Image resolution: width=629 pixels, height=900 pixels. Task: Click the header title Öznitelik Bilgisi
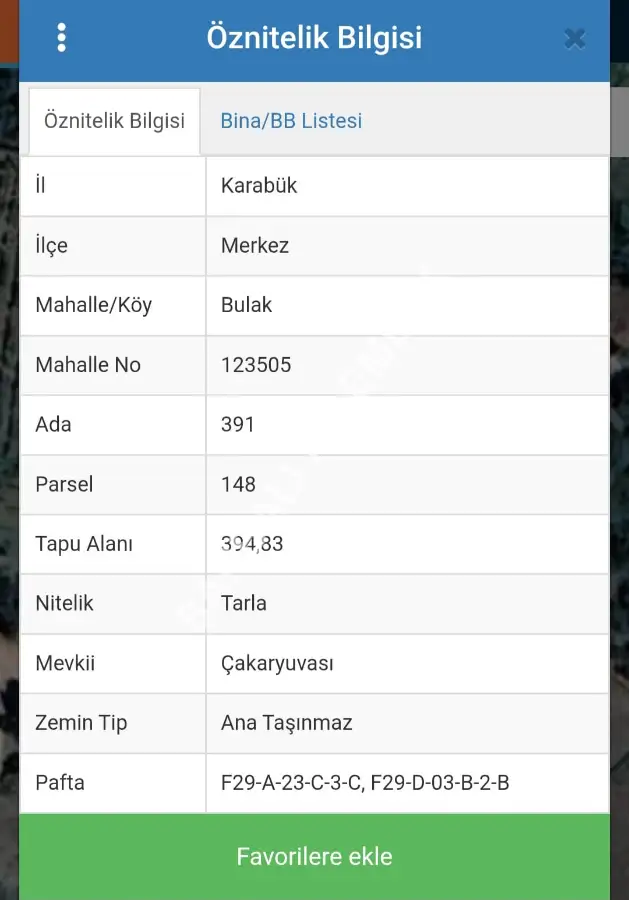(314, 38)
